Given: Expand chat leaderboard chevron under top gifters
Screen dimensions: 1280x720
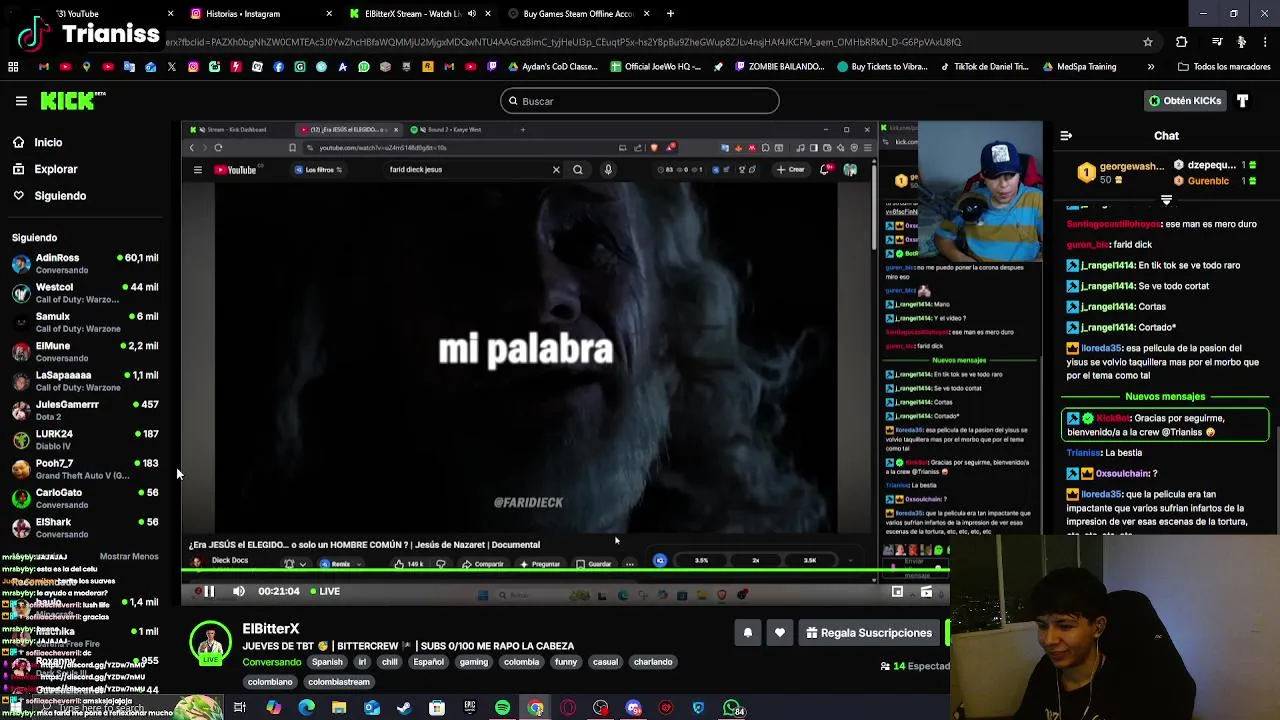Looking at the screenshot, I should click(x=1166, y=200).
